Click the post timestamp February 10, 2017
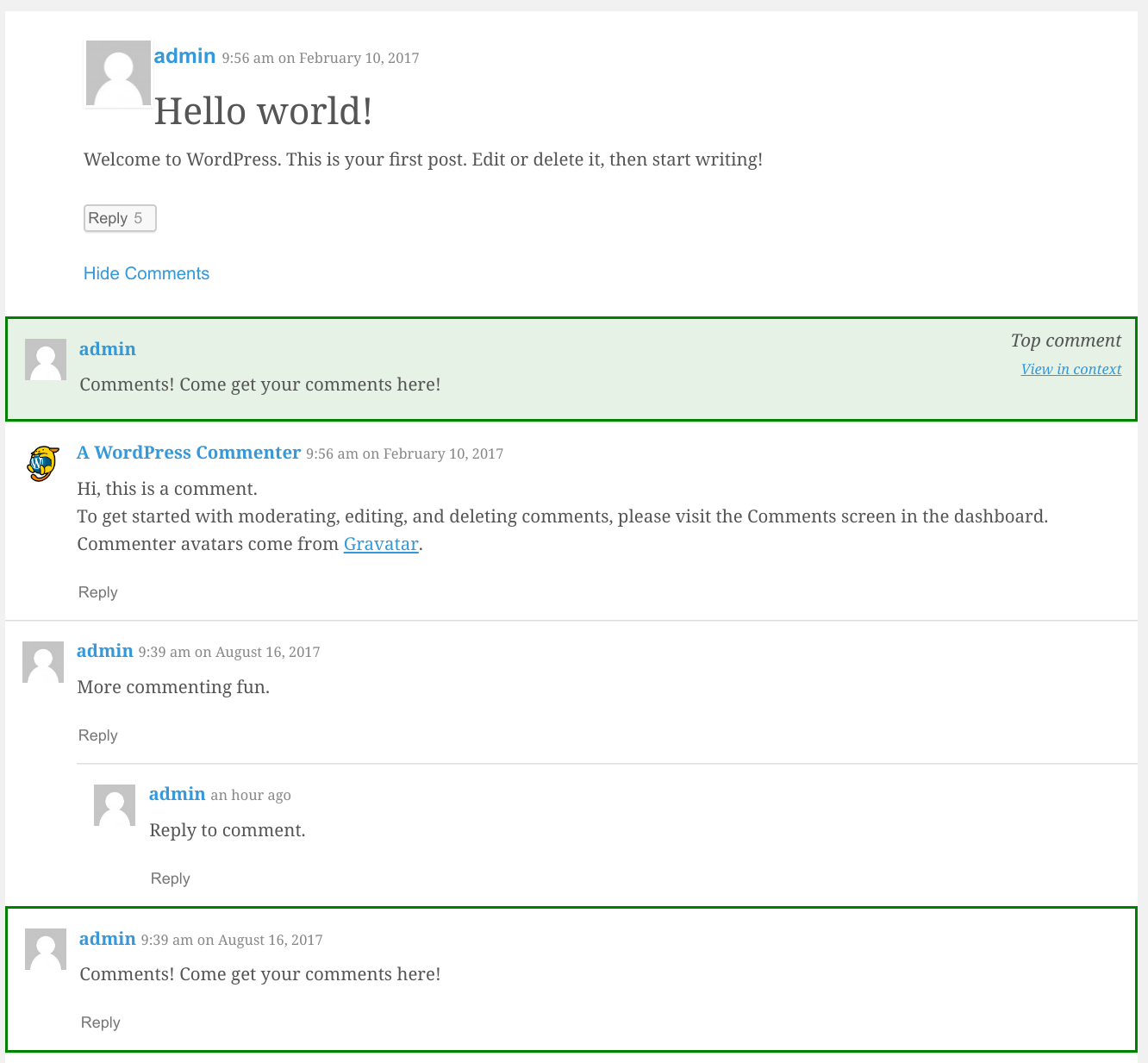Viewport: 1148px width, 1063px height. (321, 58)
